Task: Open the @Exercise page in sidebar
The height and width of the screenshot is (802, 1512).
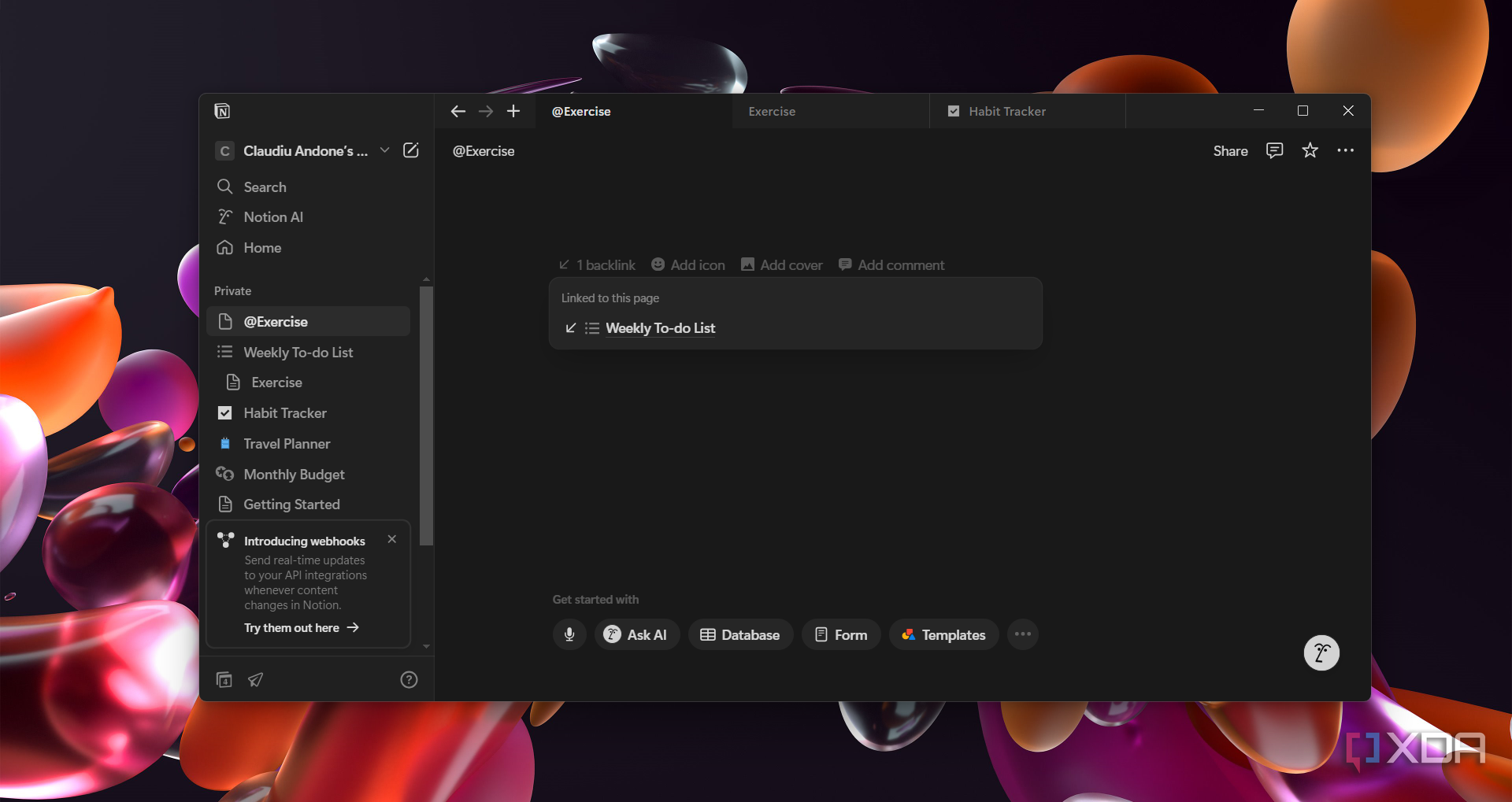Action: (x=308, y=322)
